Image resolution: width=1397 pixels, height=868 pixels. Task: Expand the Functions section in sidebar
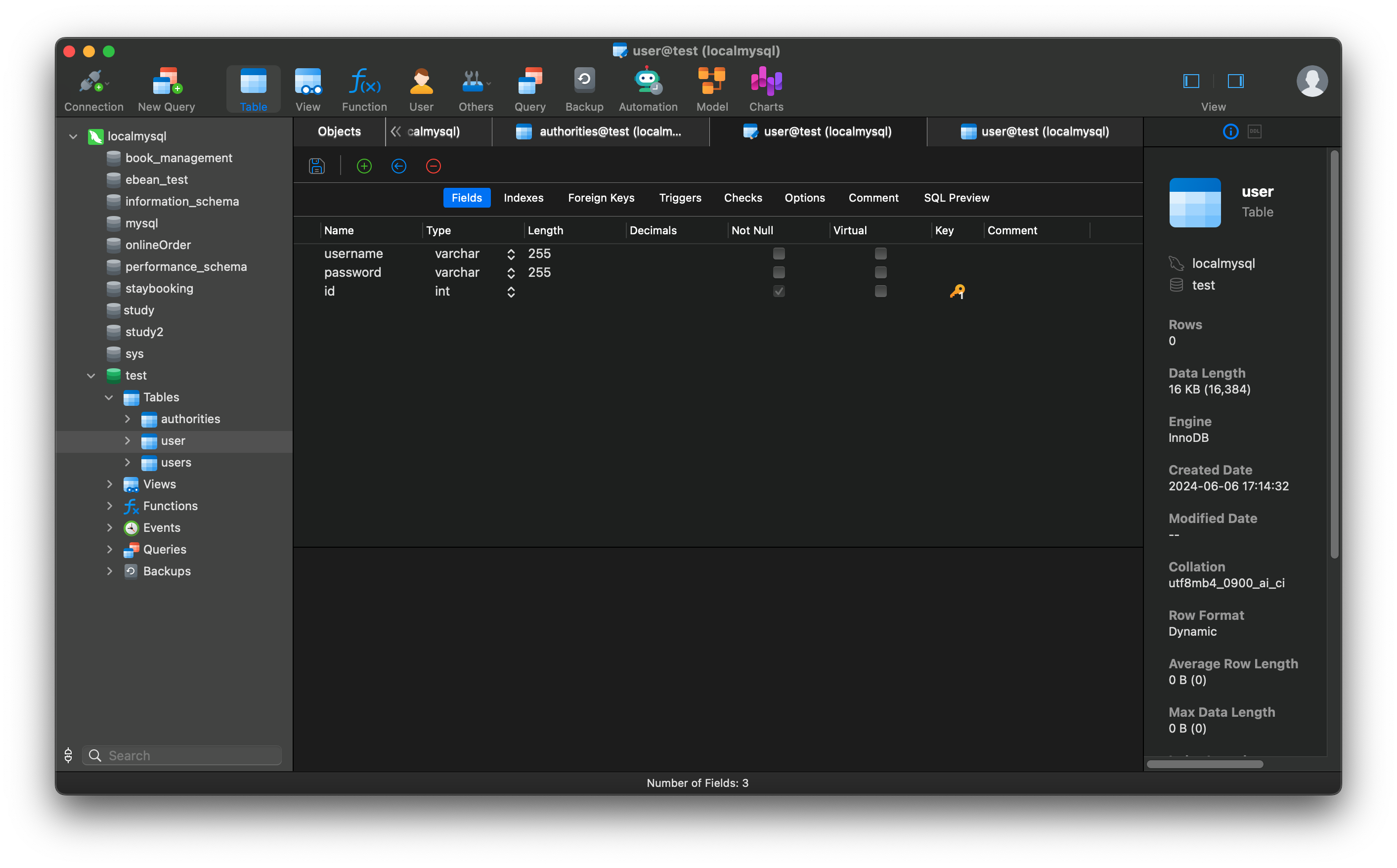tap(109, 506)
